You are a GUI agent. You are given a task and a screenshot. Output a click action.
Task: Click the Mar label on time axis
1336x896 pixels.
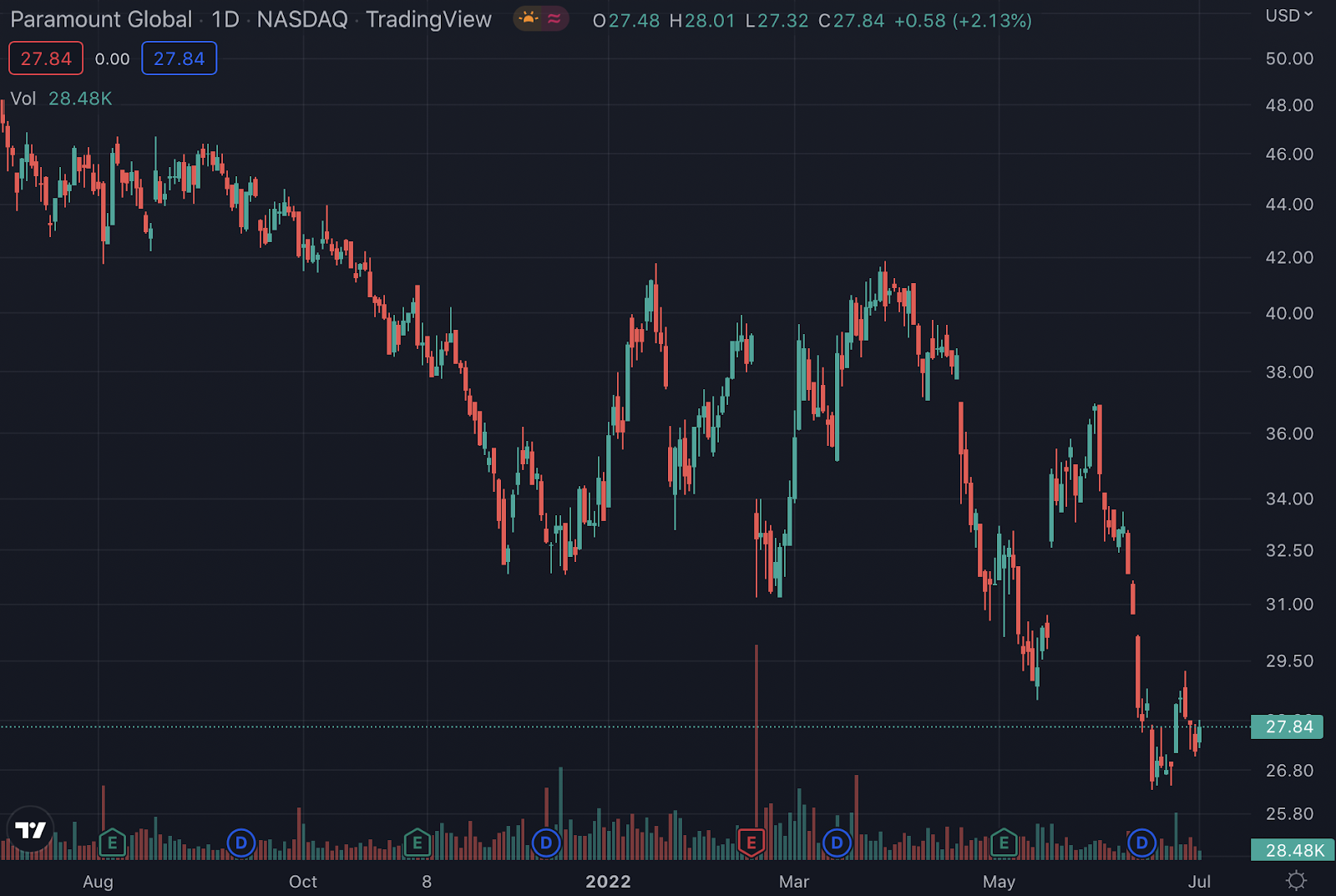(794, 882)
